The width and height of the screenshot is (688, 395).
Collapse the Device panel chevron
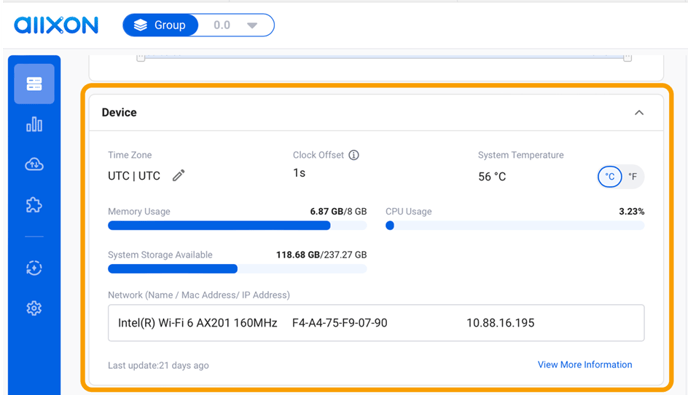tap(639, 113)
